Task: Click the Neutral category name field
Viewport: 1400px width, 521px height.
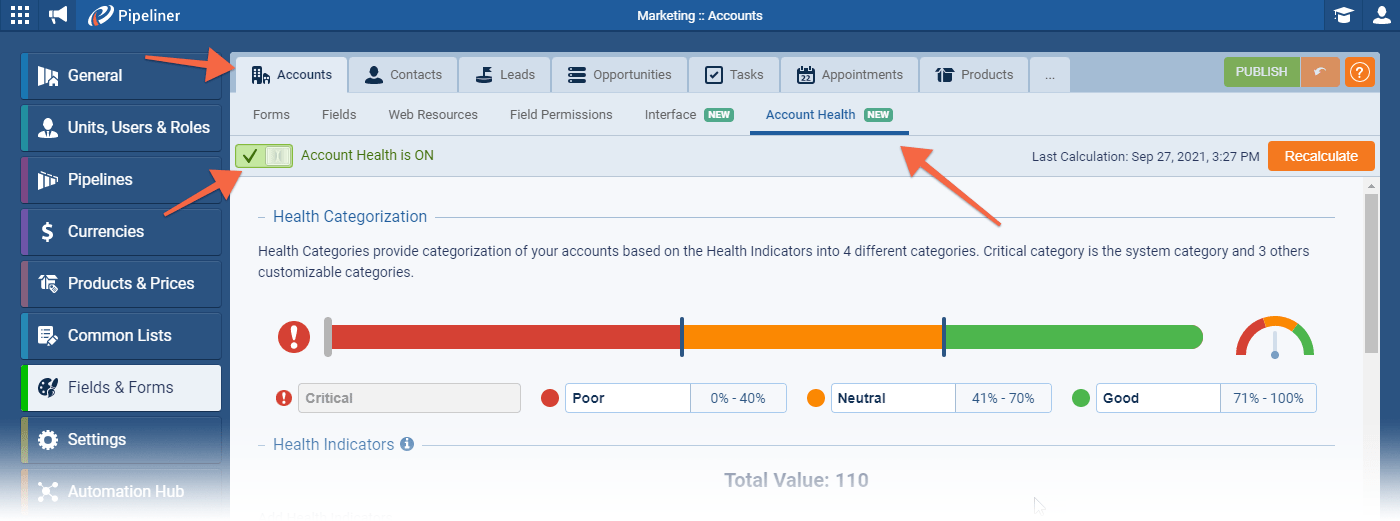Action: tap(892, 398)
